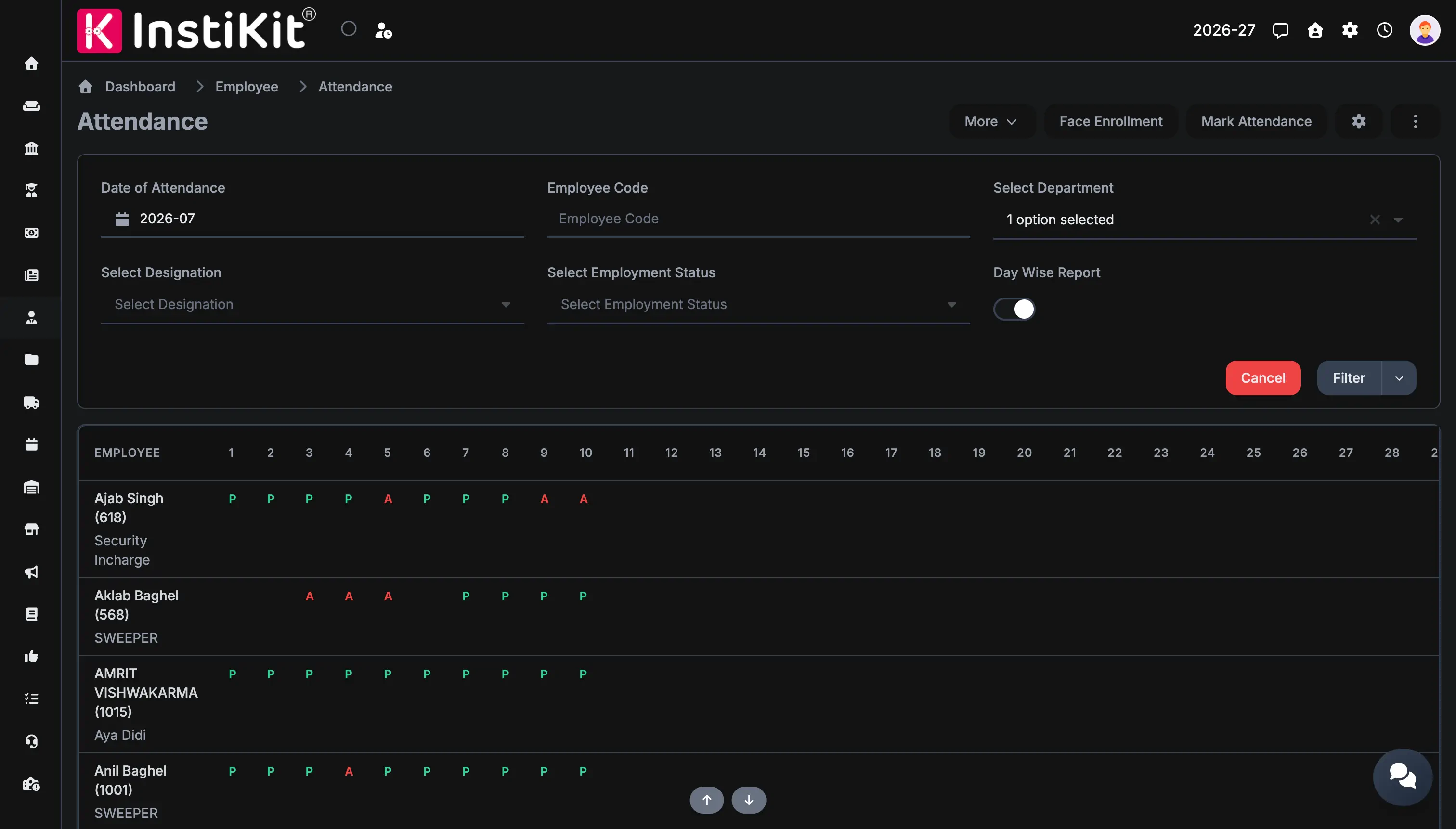Open the finance money icon in sidebar
1456x829 pixels.
pos(31,233)
